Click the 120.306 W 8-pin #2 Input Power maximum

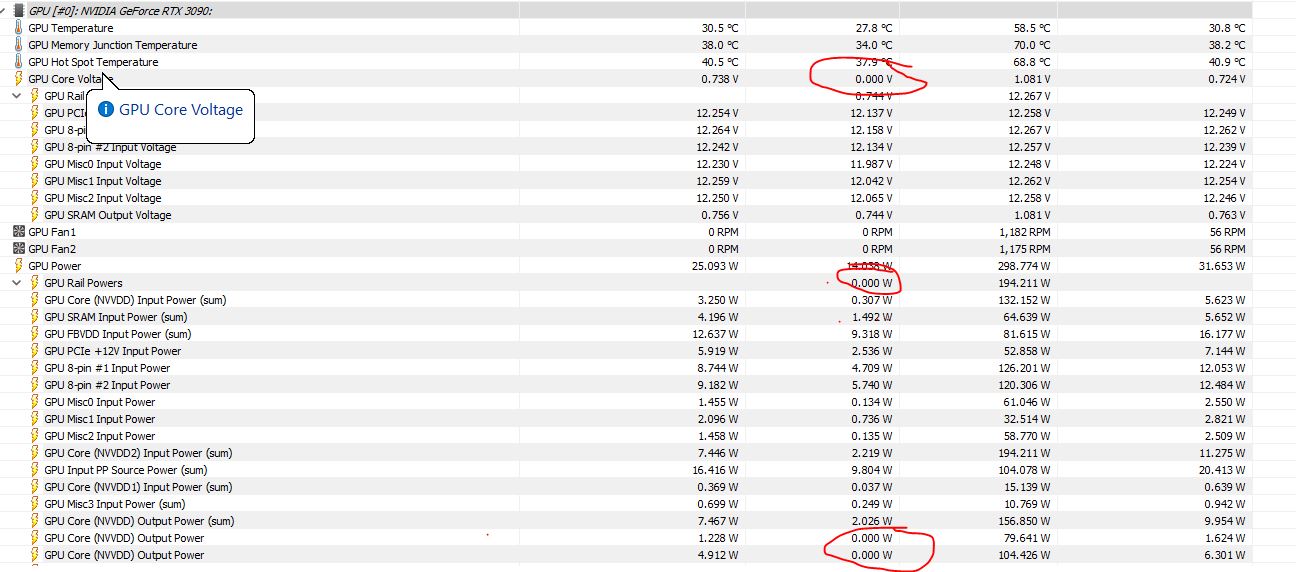click(x=1022, y=385)
